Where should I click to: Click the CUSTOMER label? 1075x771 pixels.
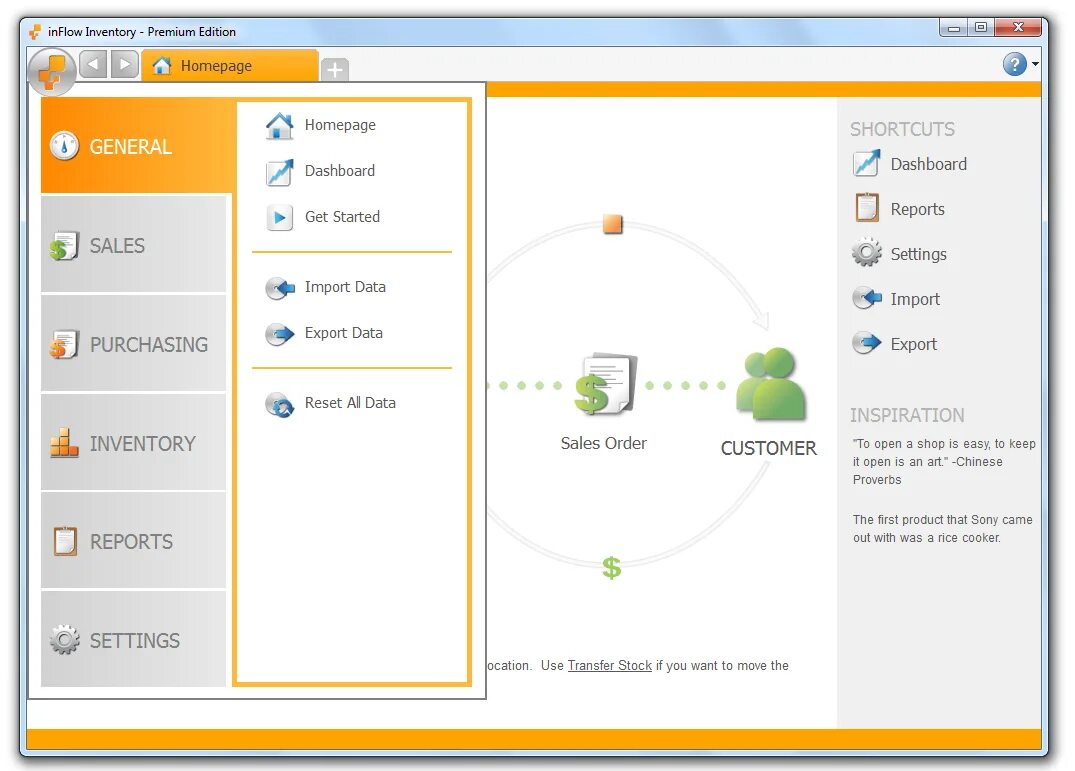tap(769, 448)
